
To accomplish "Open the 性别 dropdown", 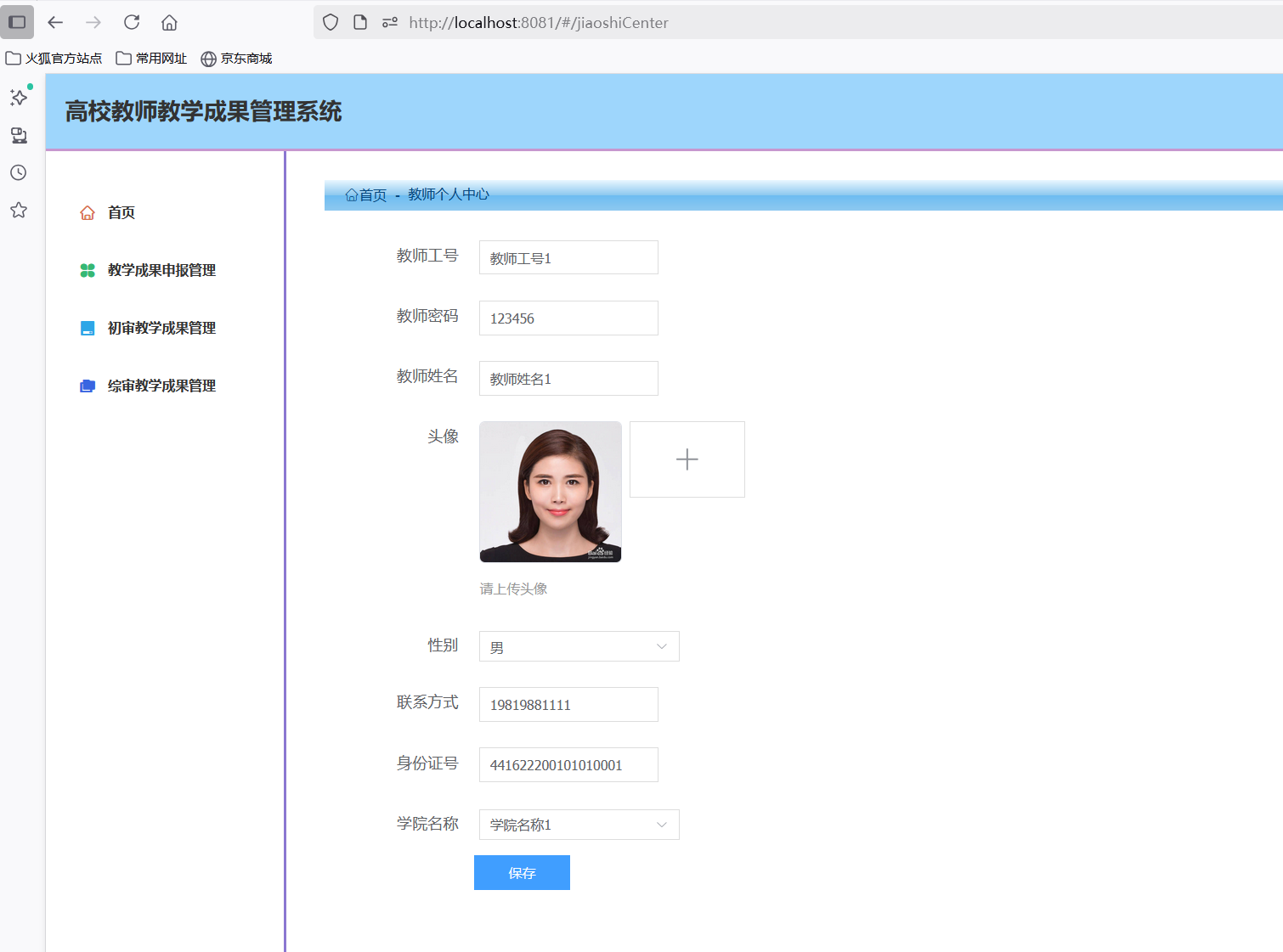I will (x=579, y=646).
